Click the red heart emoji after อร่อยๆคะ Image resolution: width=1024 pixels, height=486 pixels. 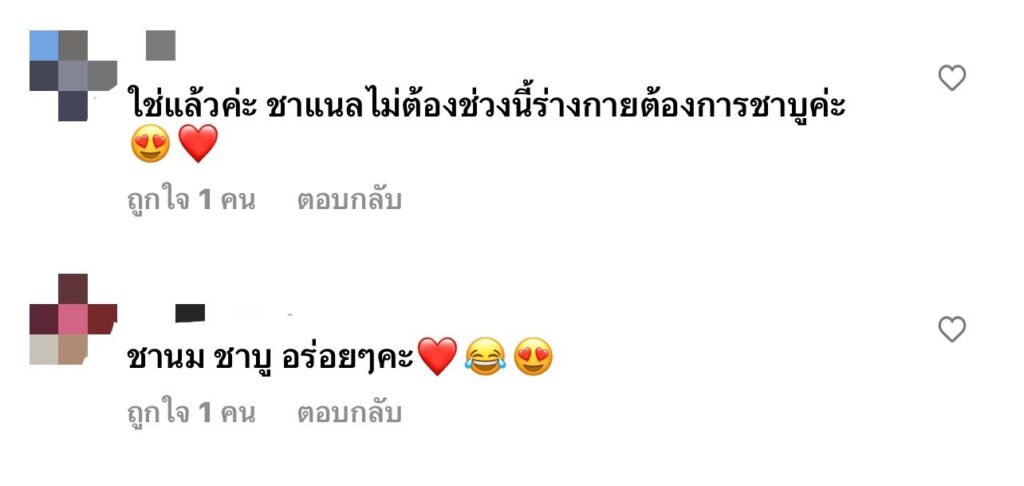437,357
